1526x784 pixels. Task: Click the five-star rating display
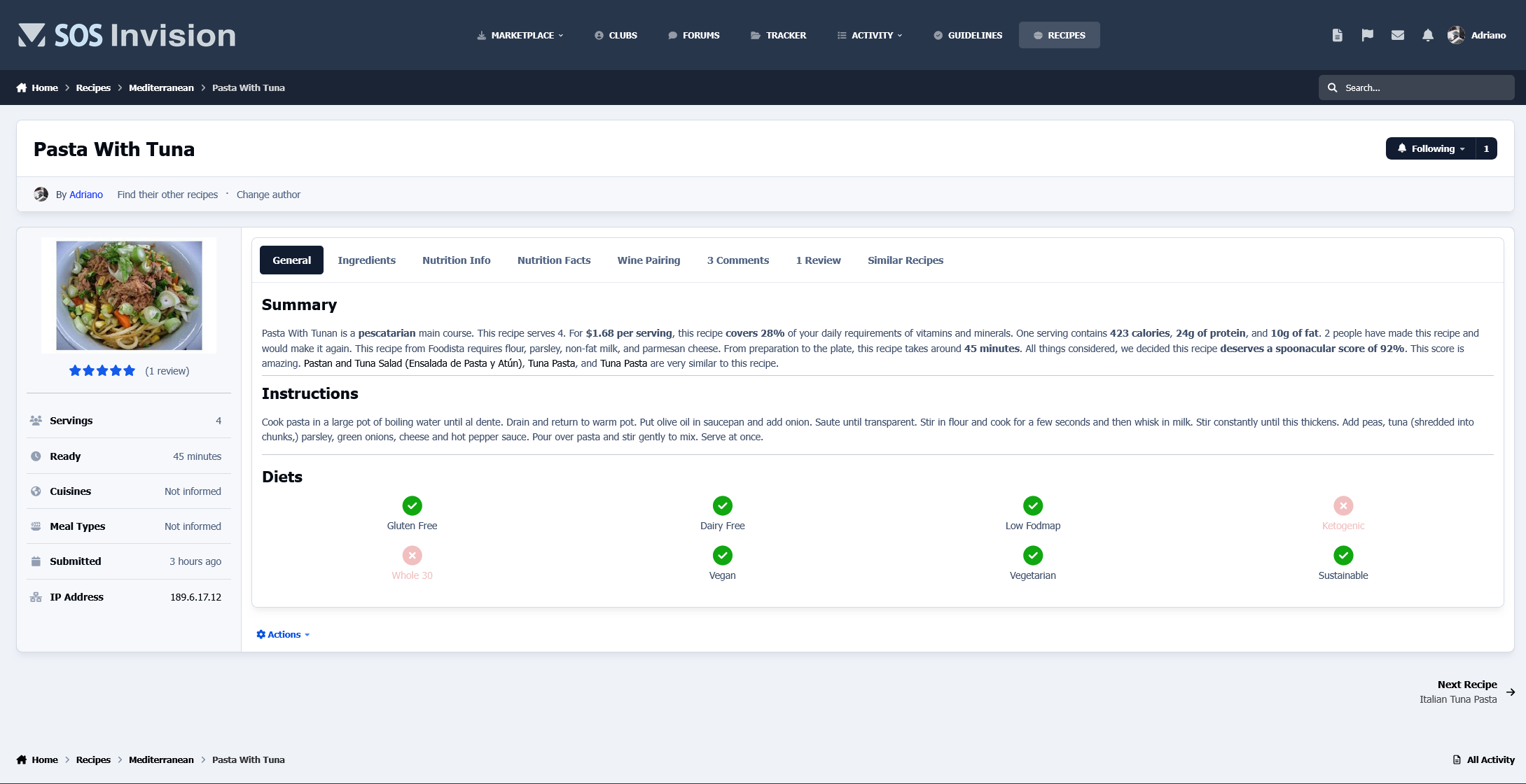click(x=102, y=371)
